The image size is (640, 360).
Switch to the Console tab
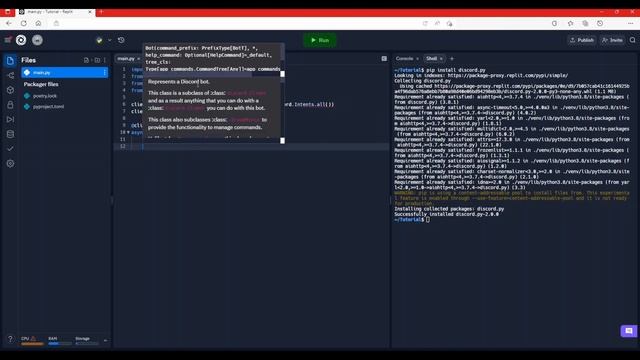[x=404, y=59]
